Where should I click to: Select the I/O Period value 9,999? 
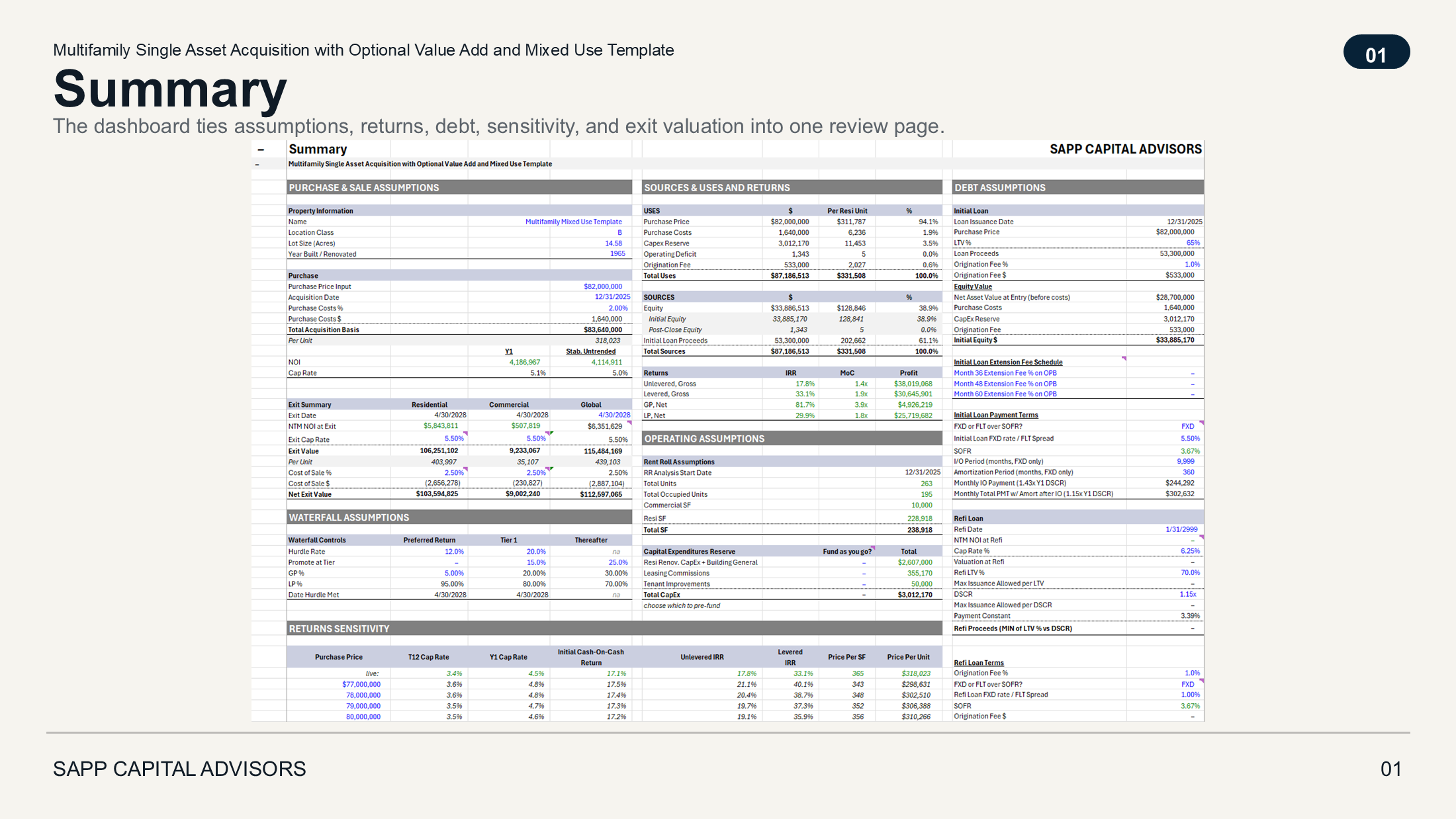tap(1186, 462)
